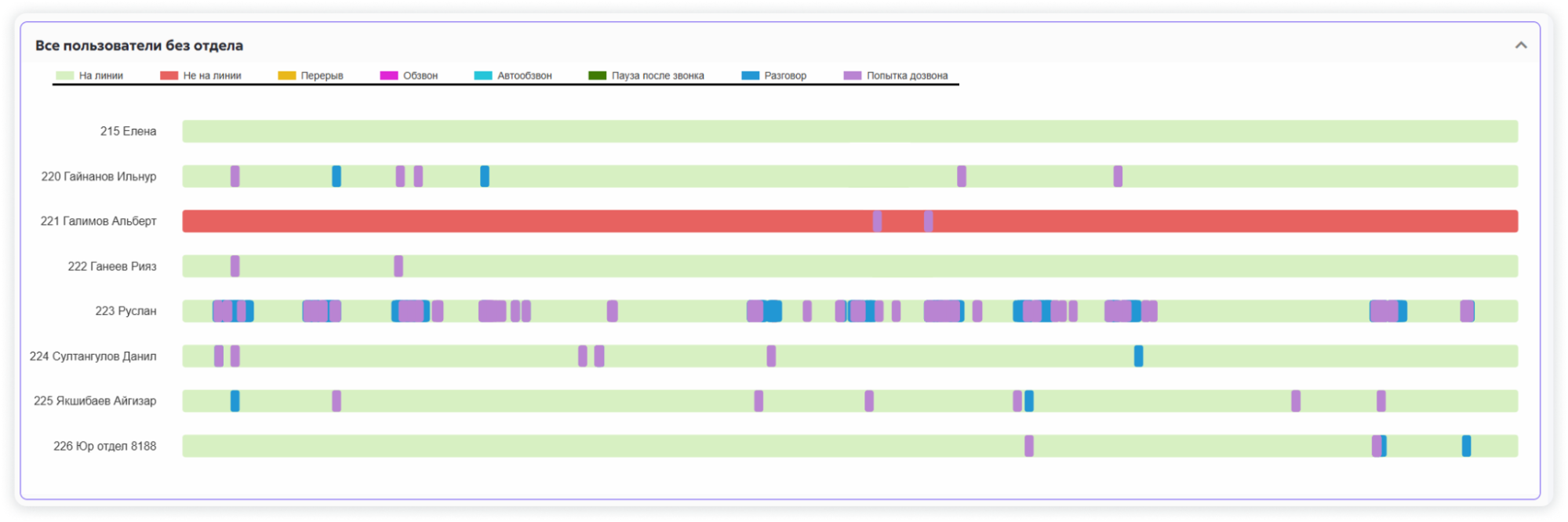Screen dimensions: 1568x522
Task: Open "220 Гайнанов Ильнур" user label
Action: 99,177
